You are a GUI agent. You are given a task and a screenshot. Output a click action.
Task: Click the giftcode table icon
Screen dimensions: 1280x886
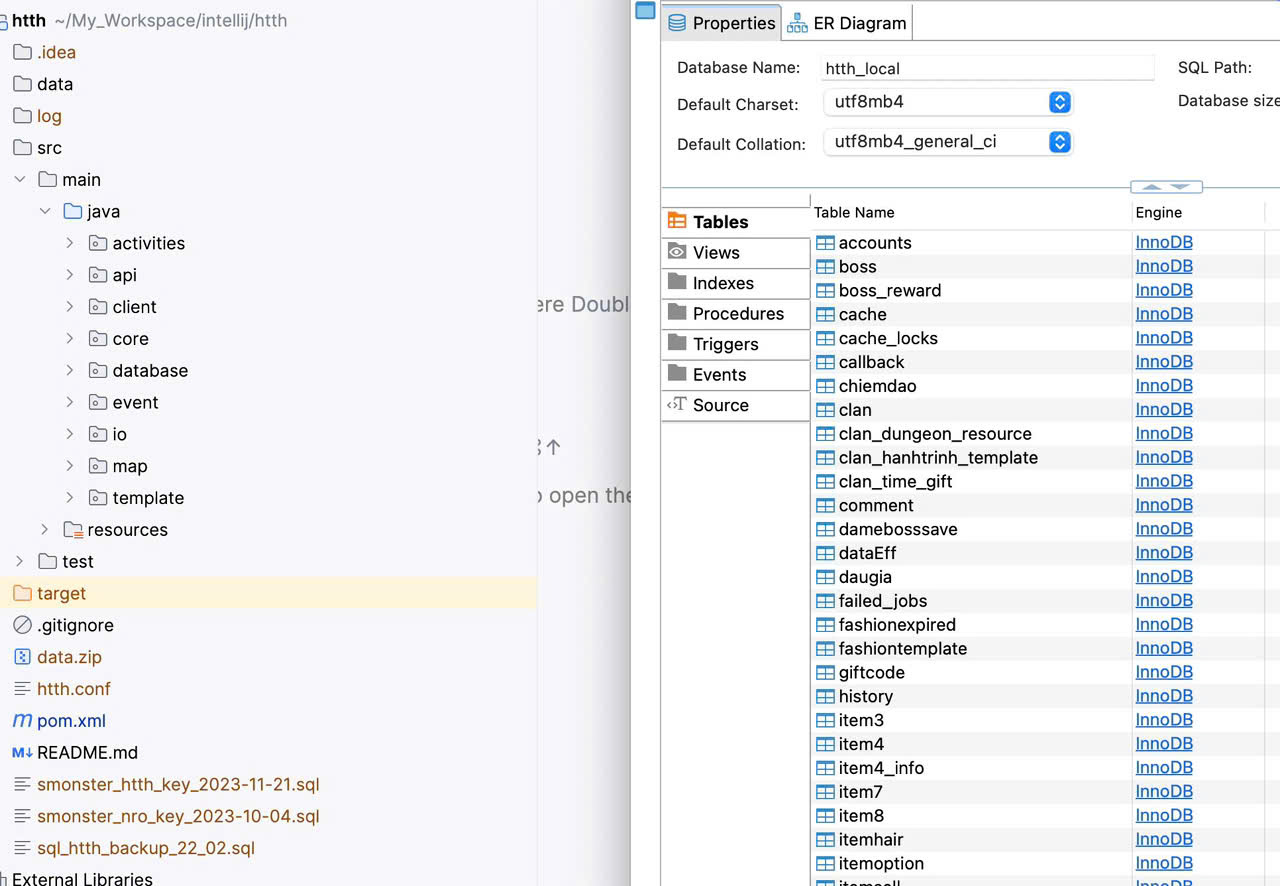coord(825,673)
